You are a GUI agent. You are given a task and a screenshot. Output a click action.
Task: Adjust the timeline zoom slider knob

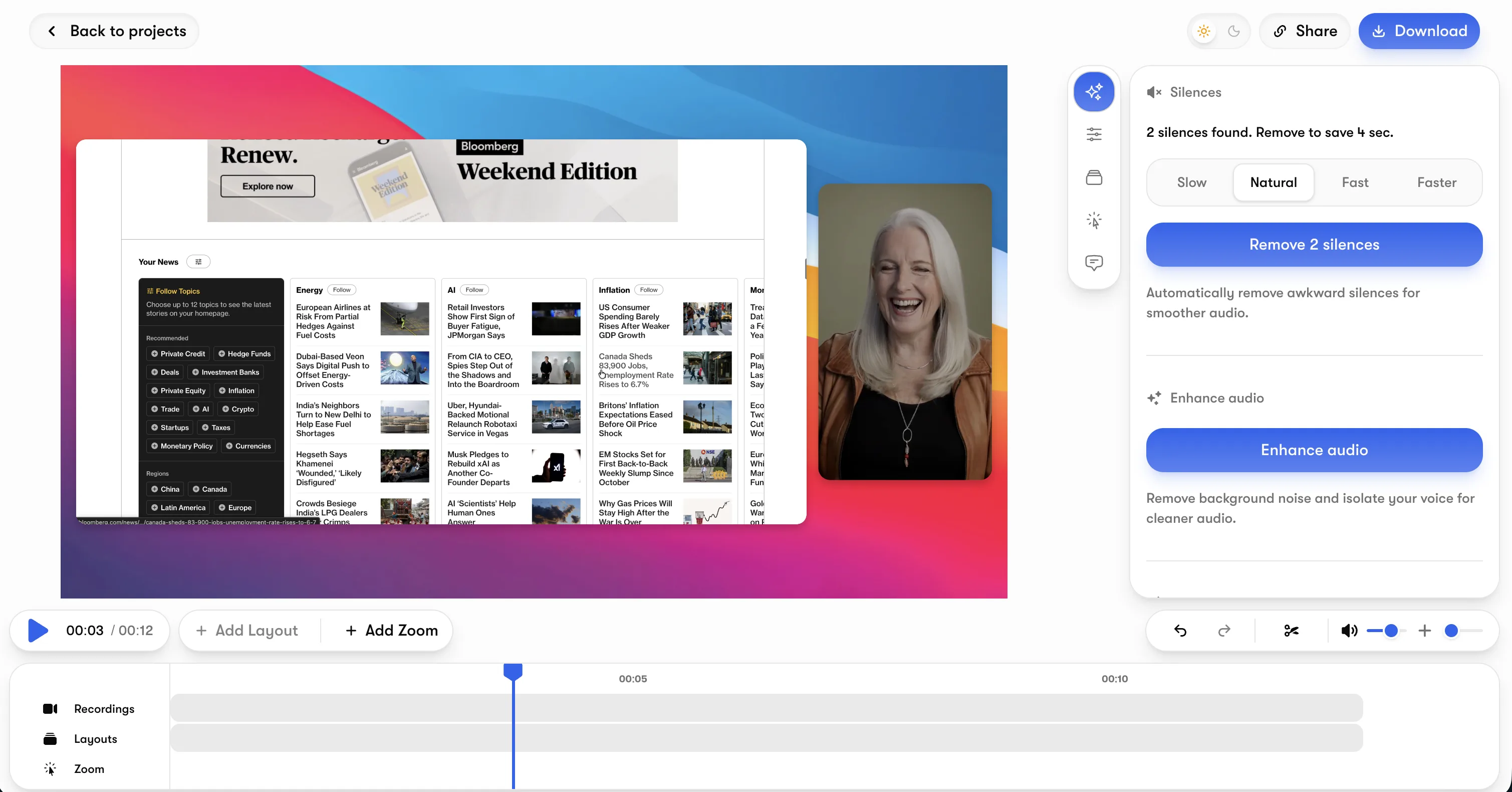tap(1451, 631)
